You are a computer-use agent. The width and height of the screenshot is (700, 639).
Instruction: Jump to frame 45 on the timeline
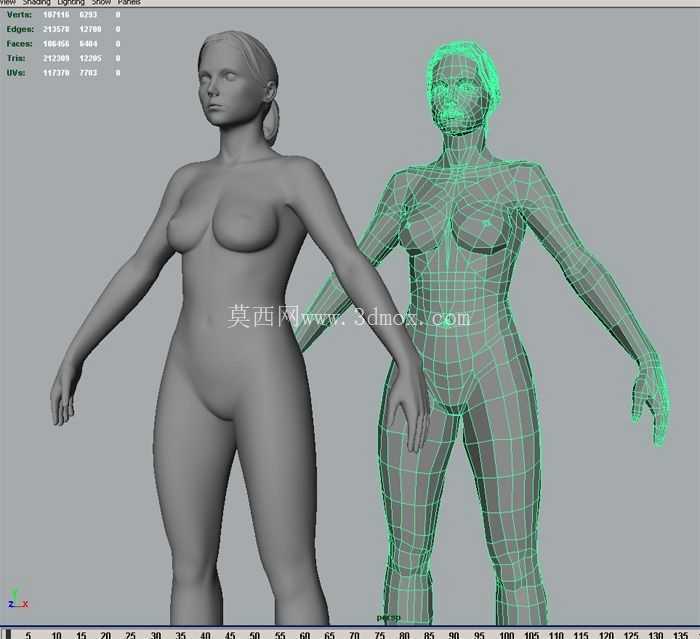pos(230,635)
